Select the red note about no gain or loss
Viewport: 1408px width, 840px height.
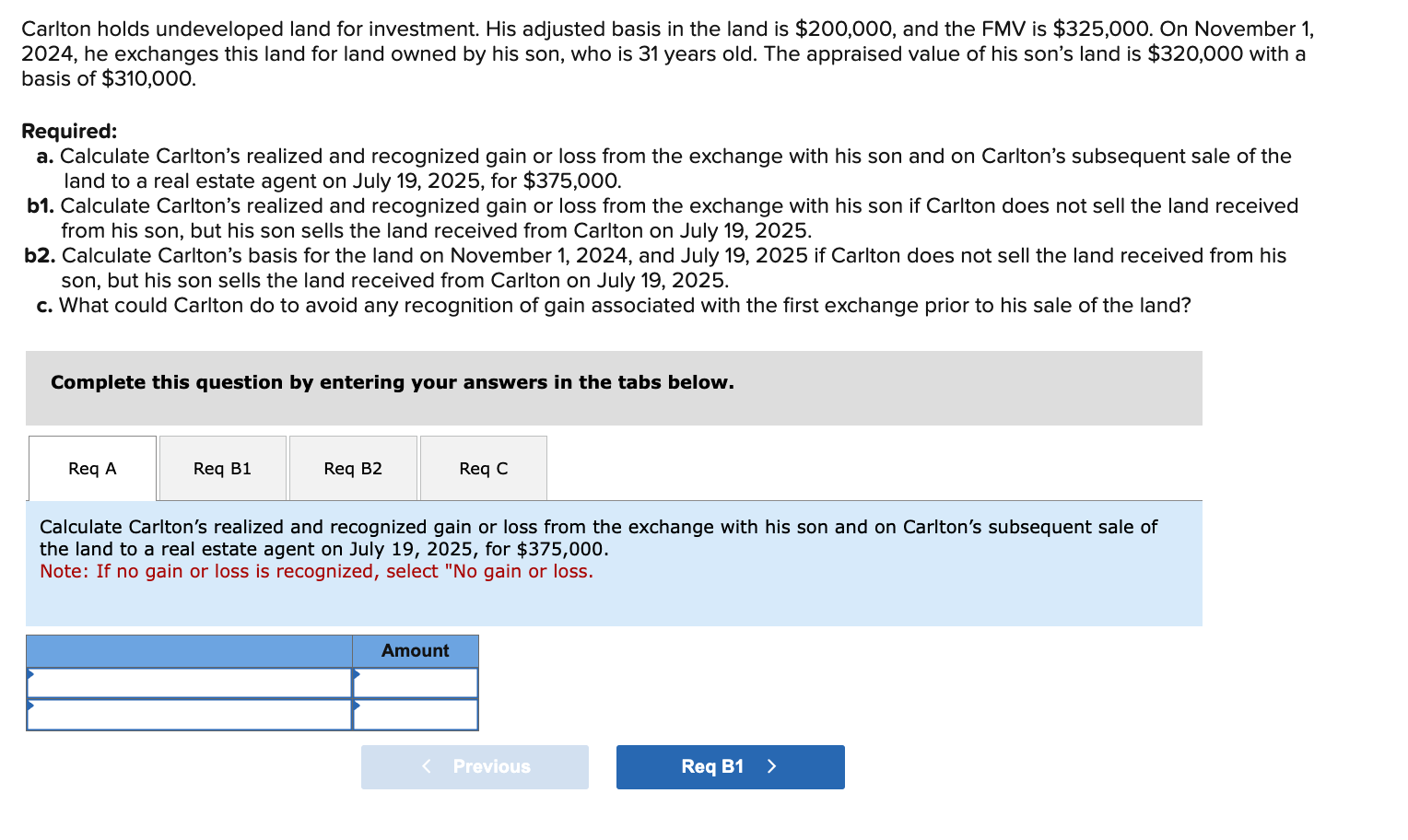click(x=316, y=571)
